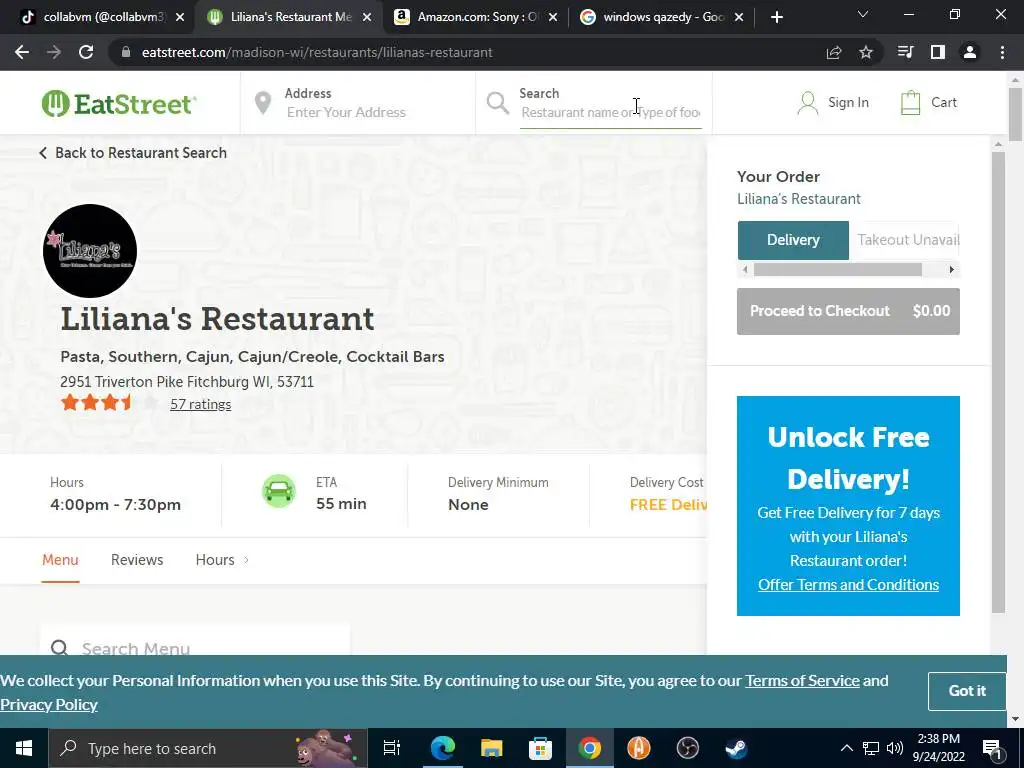1024x768 pixels.
Task: Click the order panel vertical scrollbar
Action: (998, 382)
